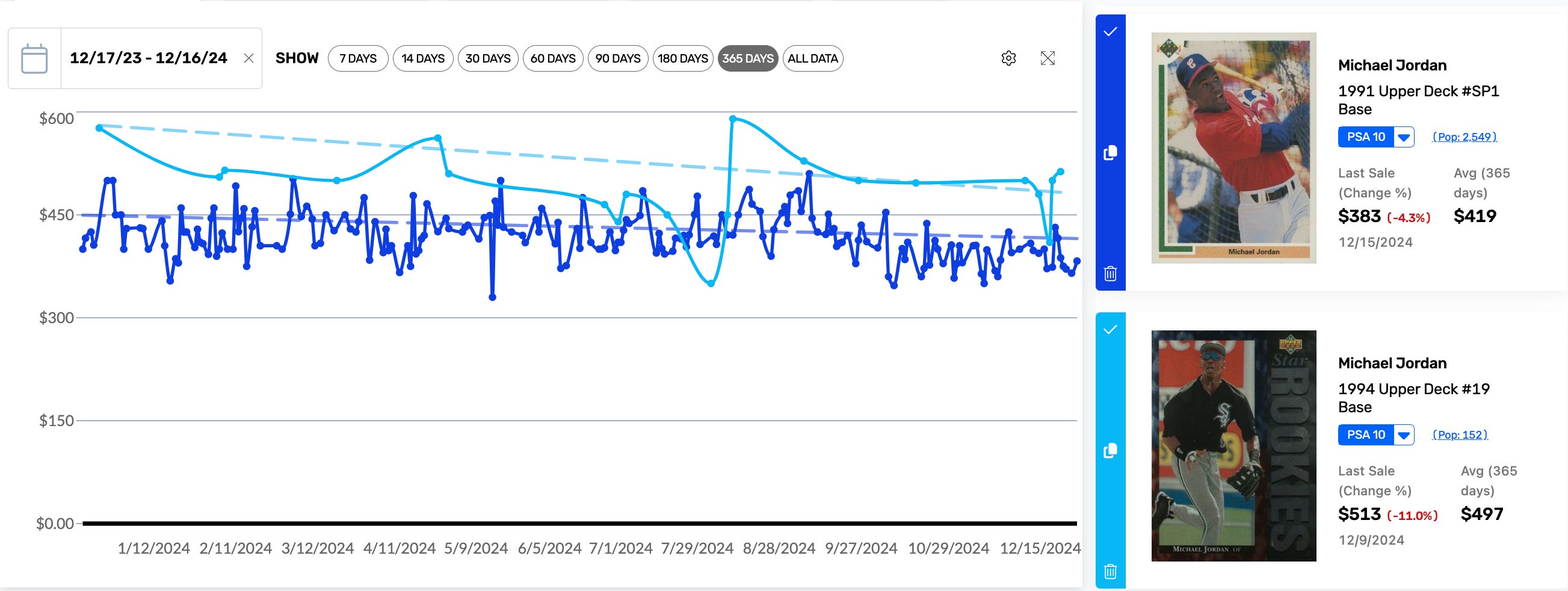This screenshot has width=1568, height=591.
Task: Select PSA 10 grade on 1994 card
Action: (1366, 435)
